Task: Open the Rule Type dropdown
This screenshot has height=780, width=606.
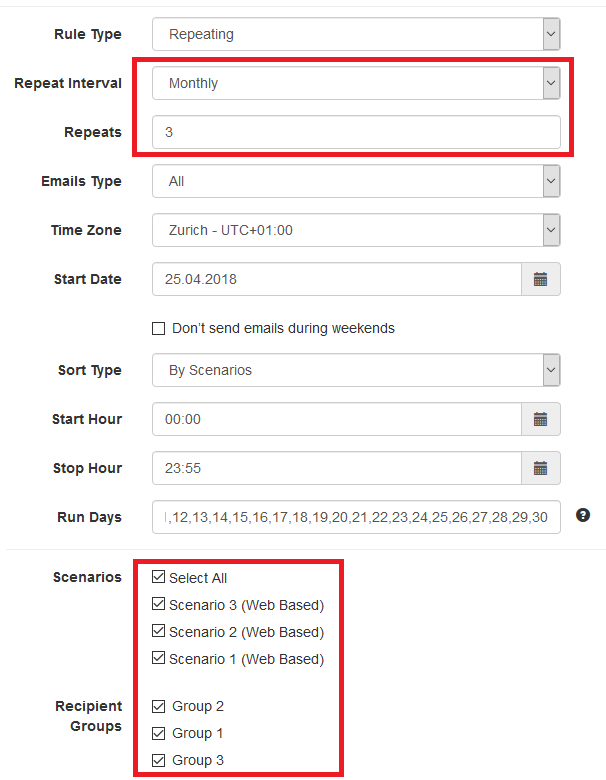Action: 356,34
